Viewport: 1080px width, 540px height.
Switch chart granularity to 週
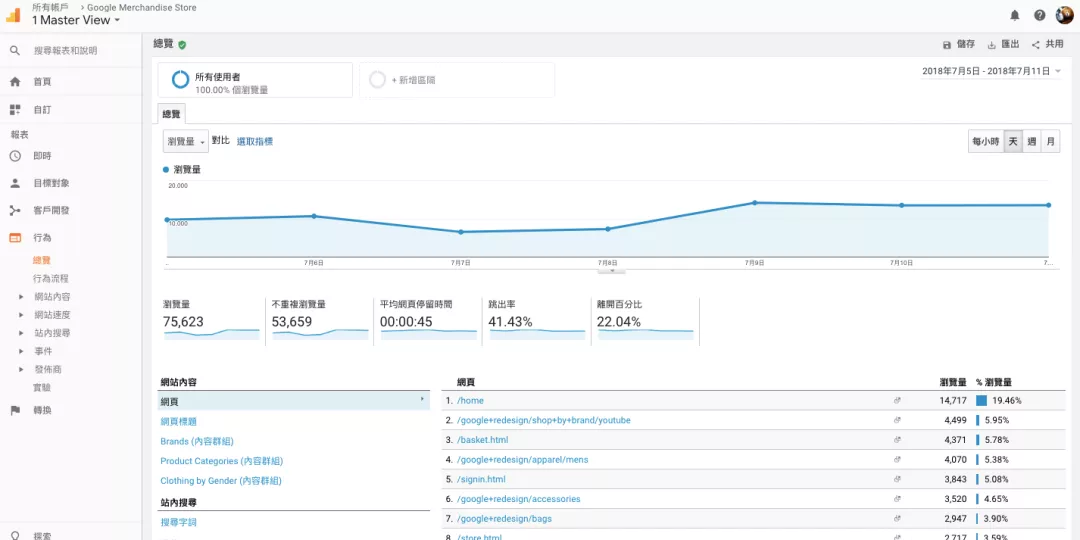pyautogui.click(x=1032, y=141)
